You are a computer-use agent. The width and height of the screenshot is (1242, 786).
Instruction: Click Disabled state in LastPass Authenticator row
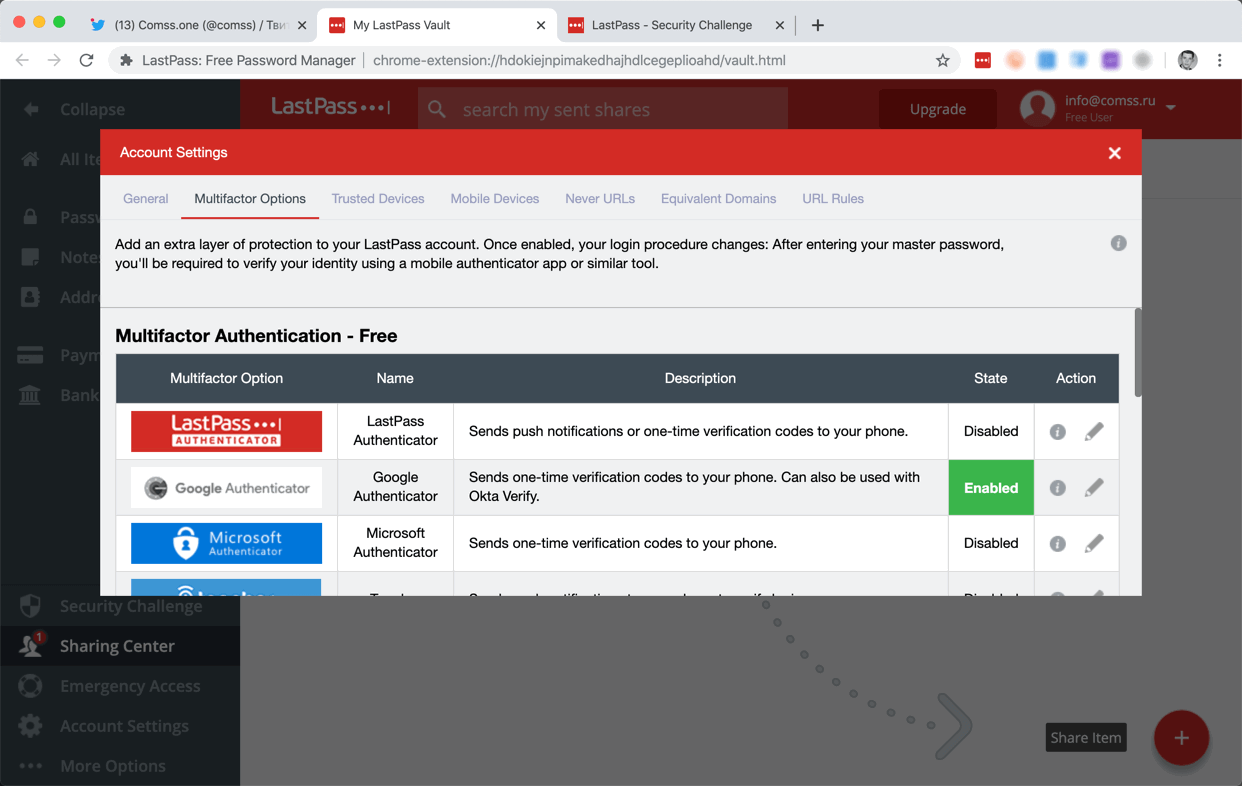[991, 431]
